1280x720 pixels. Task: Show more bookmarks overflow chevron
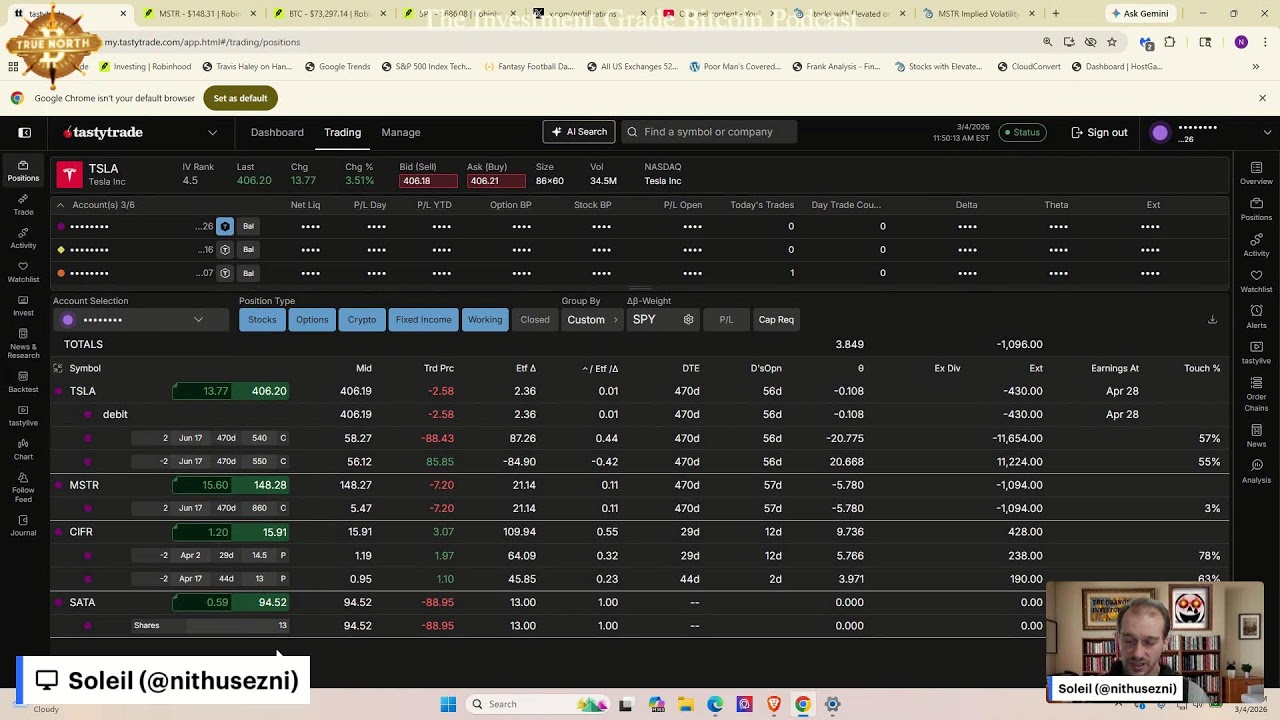pos(1255,67)
